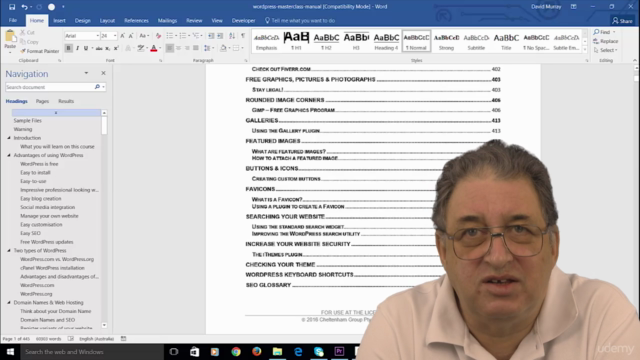Collapse Two types of WordPress heading

point(9,251)
